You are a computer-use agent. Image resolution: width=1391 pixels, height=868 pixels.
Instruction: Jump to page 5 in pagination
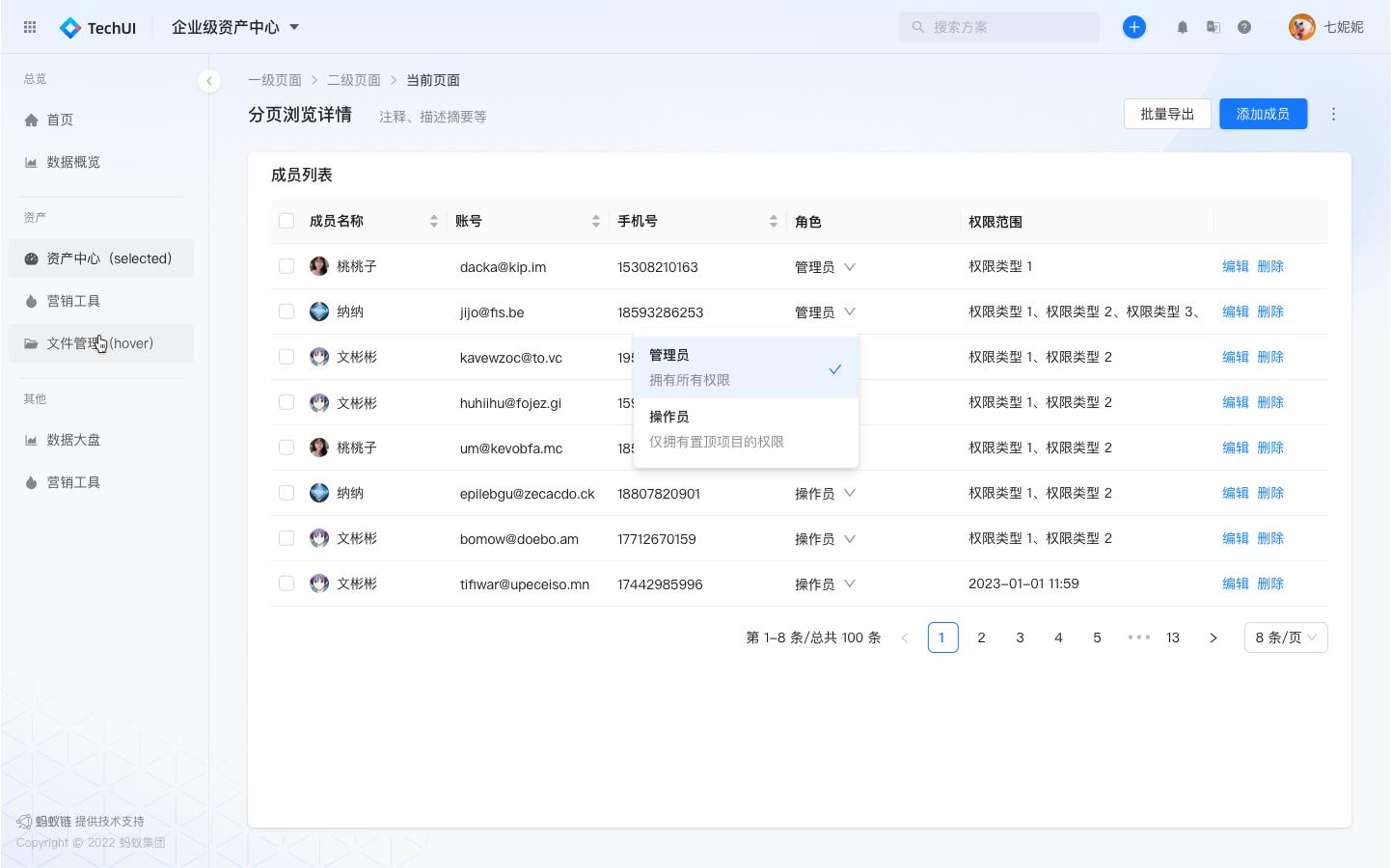click(1097, 637)
